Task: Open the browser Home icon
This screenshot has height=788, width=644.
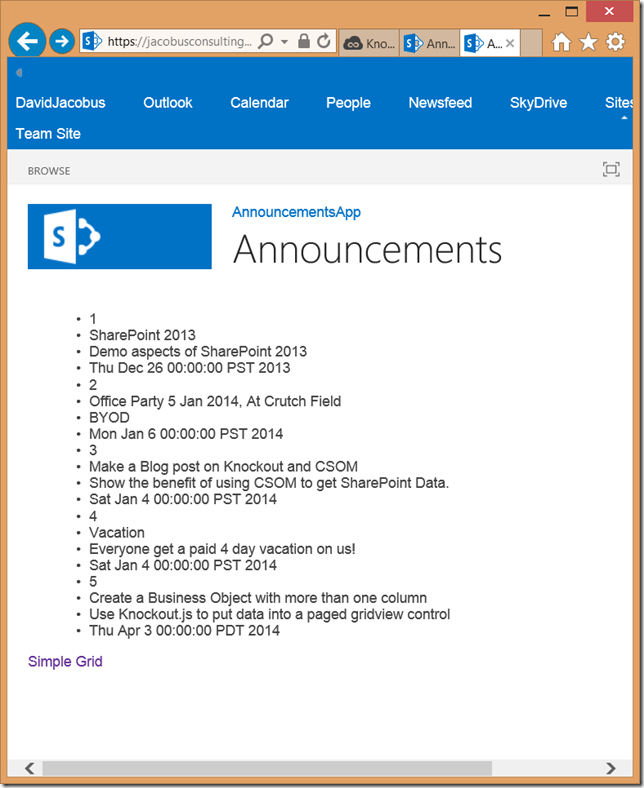Action: [x=562, y=42]
